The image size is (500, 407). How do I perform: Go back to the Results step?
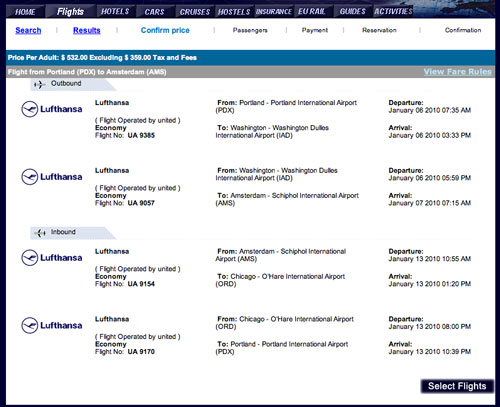(x=87, y=30)
